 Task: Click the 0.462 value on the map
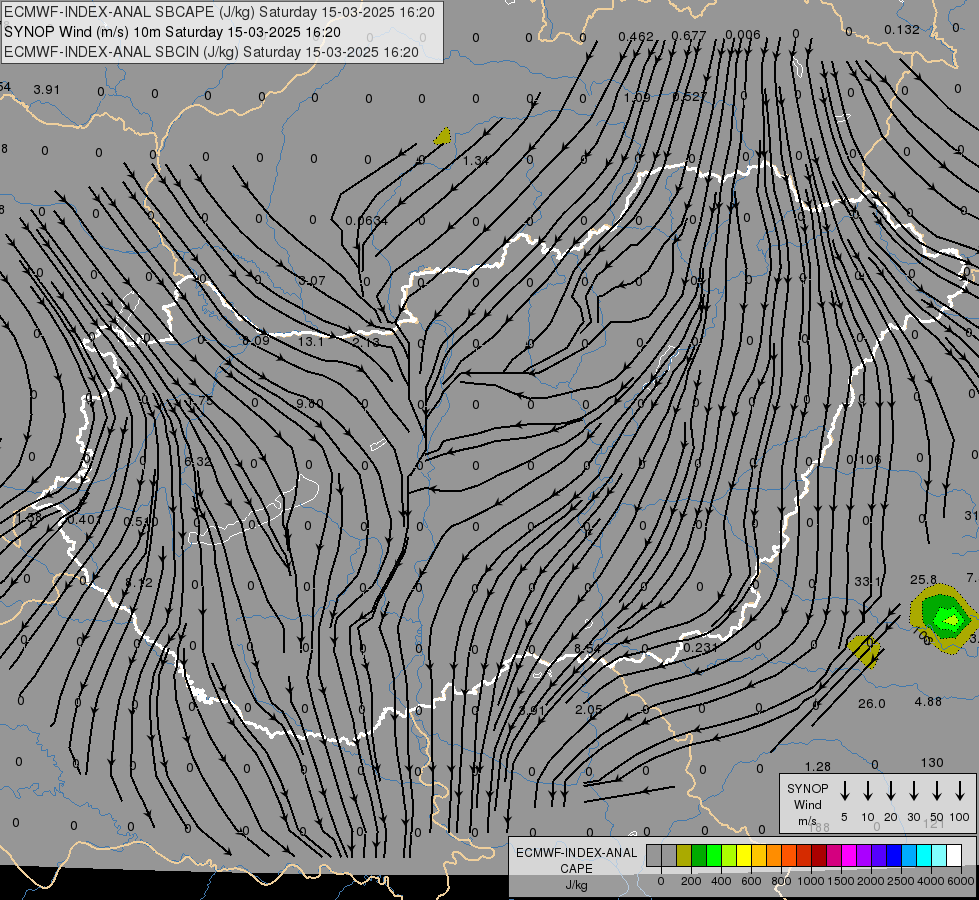(x=636, y=37)
